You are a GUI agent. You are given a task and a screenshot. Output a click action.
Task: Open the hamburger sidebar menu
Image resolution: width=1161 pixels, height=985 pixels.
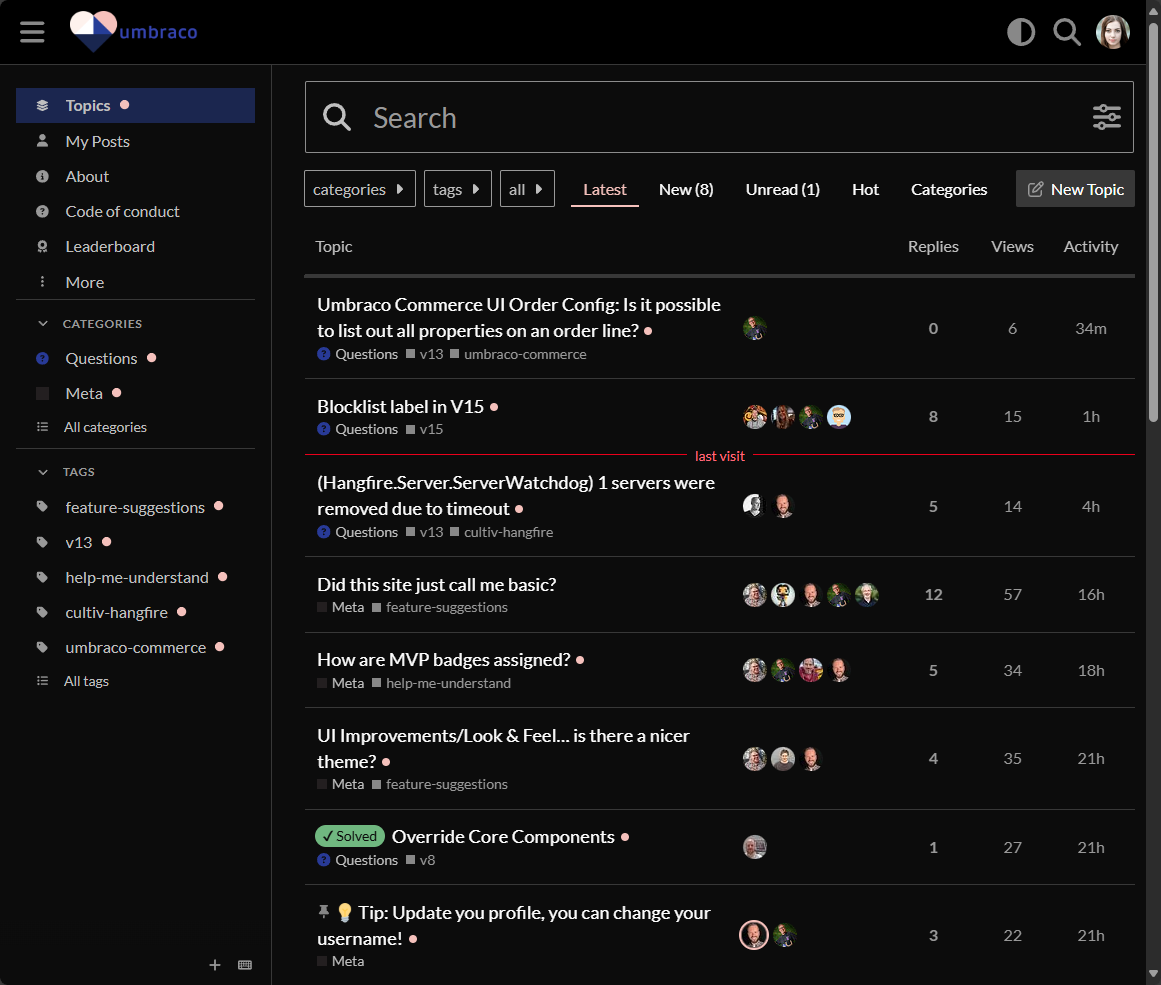click(32, 32)
